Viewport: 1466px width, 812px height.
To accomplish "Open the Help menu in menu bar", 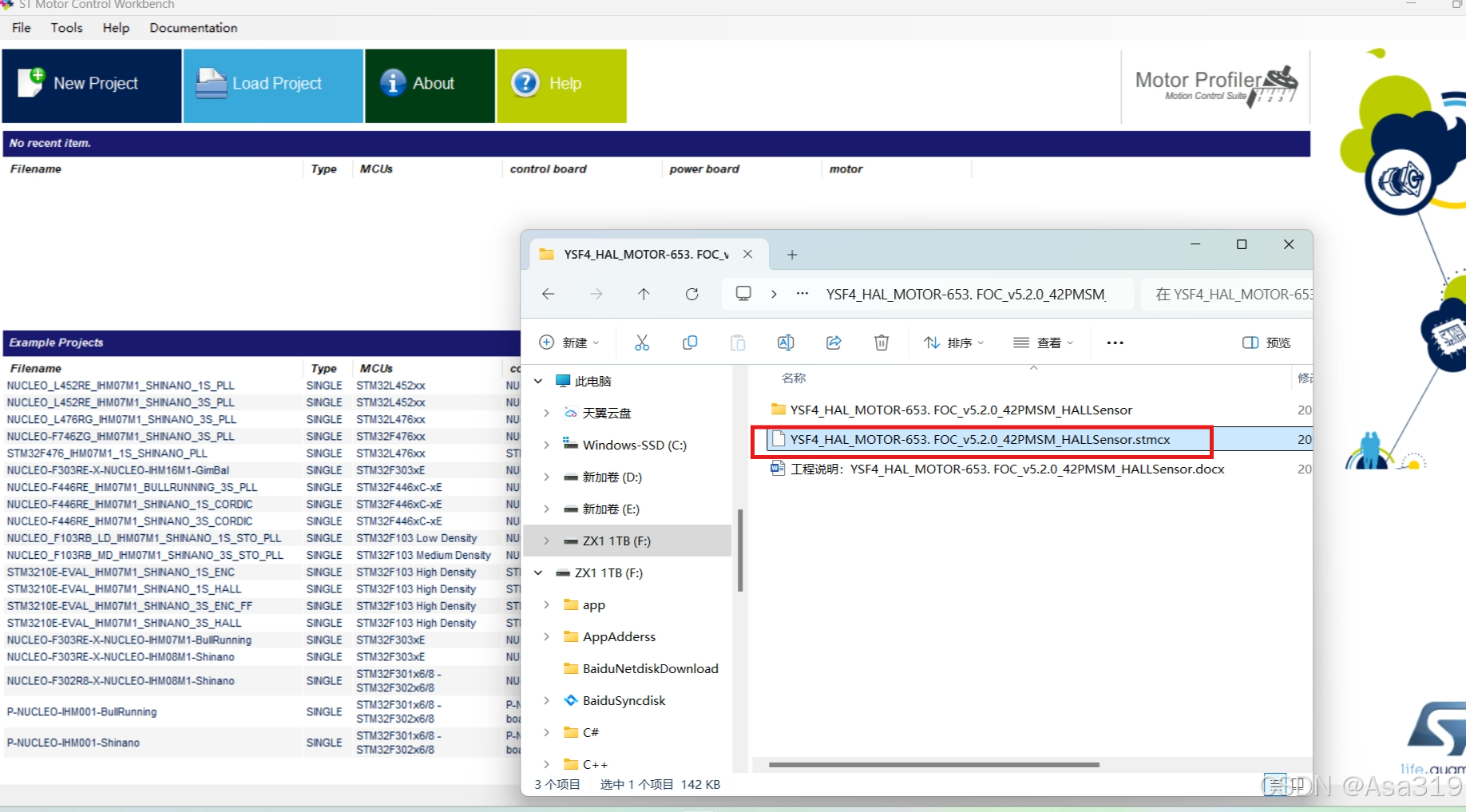I will pos(116,28).
